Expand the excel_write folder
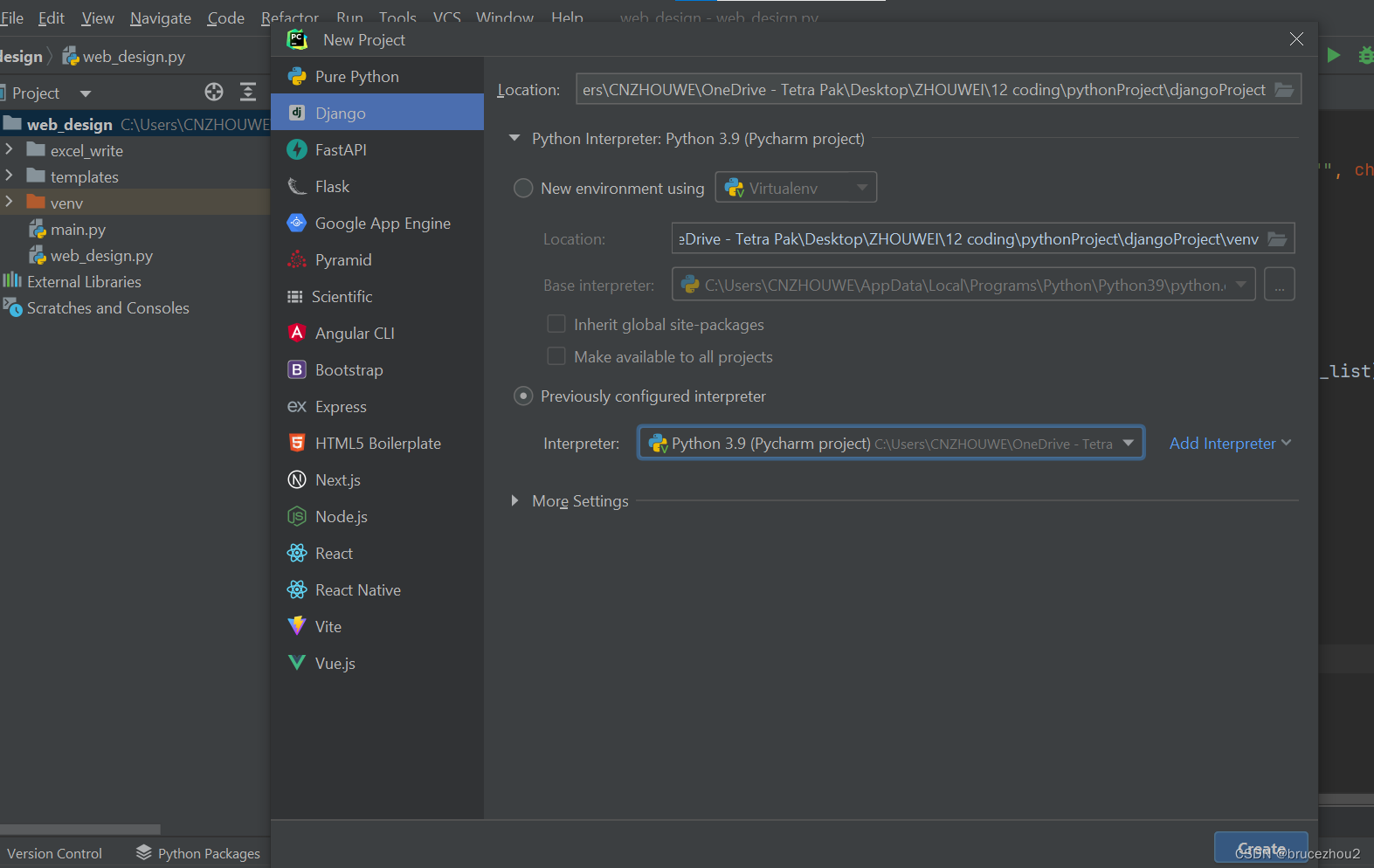 coord(10,149)
